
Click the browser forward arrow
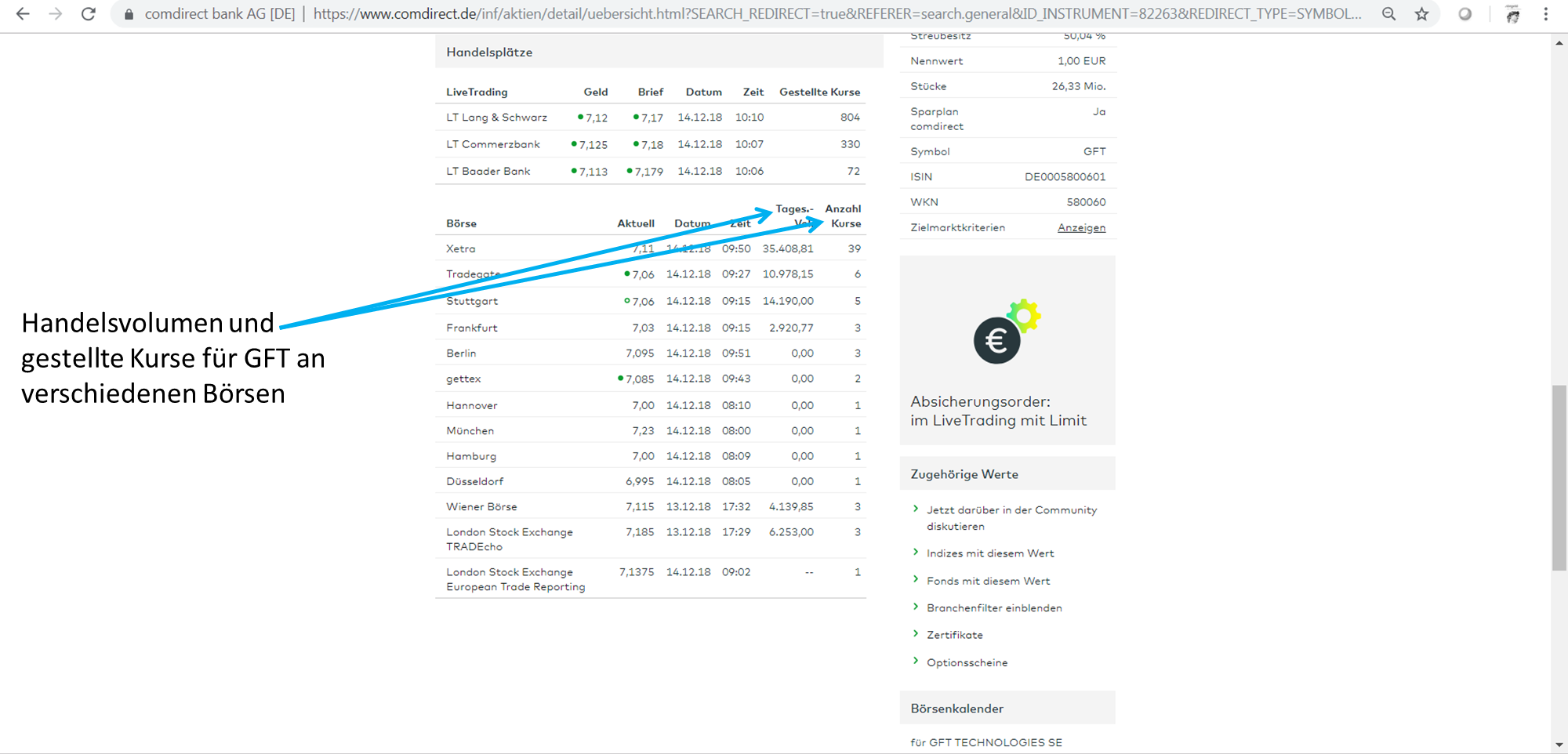coord(55,14)
